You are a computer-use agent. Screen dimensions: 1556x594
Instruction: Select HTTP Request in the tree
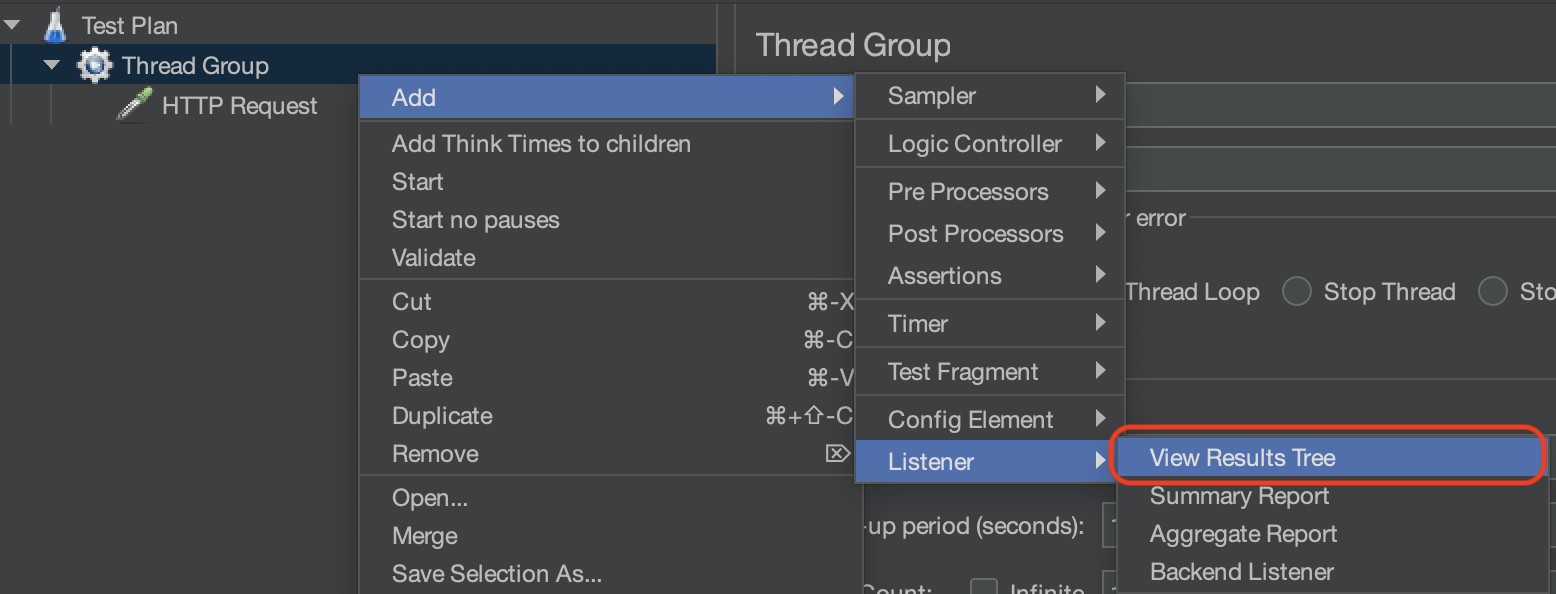point(239,106)
